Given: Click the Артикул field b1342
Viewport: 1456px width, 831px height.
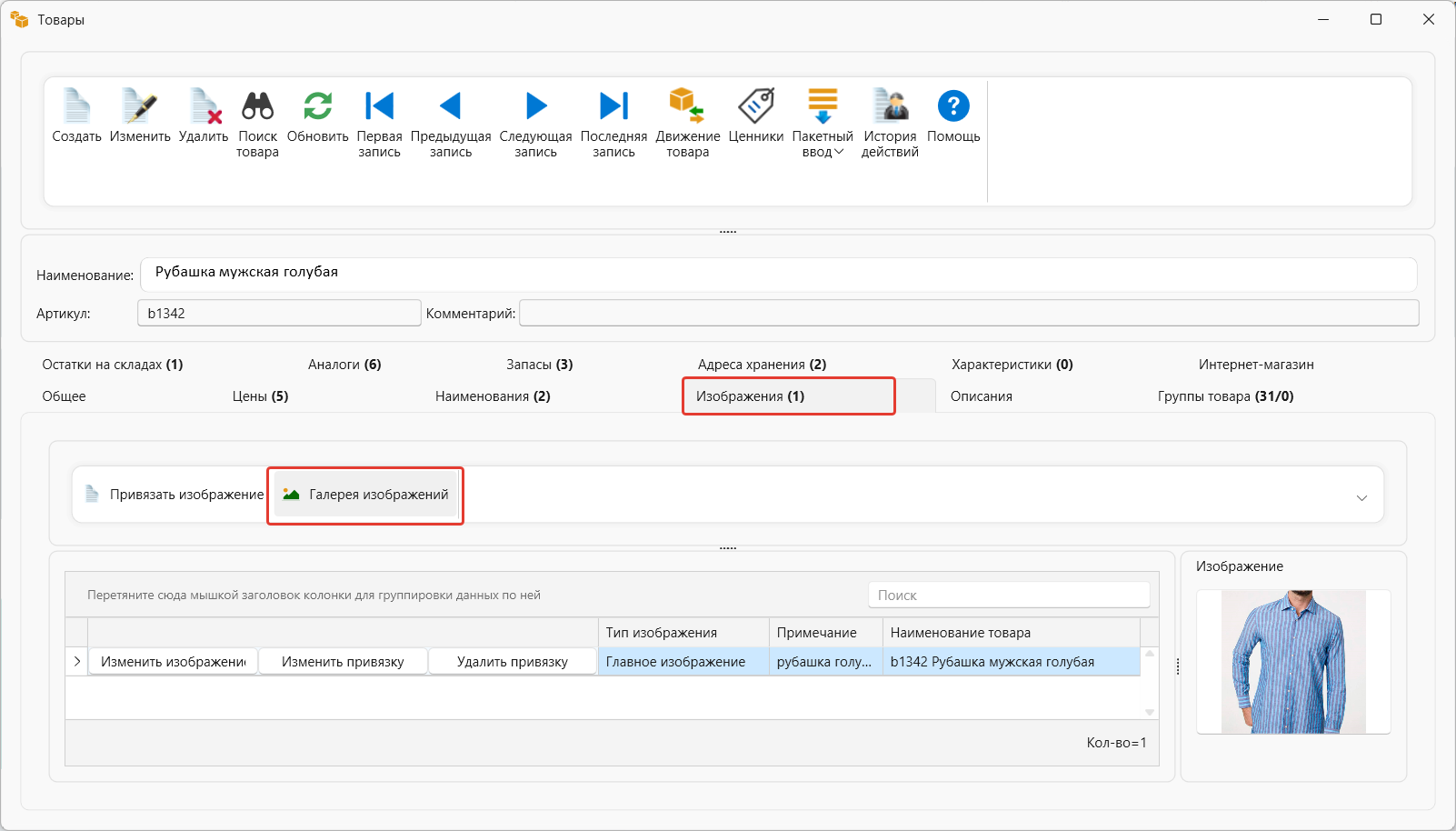Looking at the screenshot, I should click(x=279, y=313).
